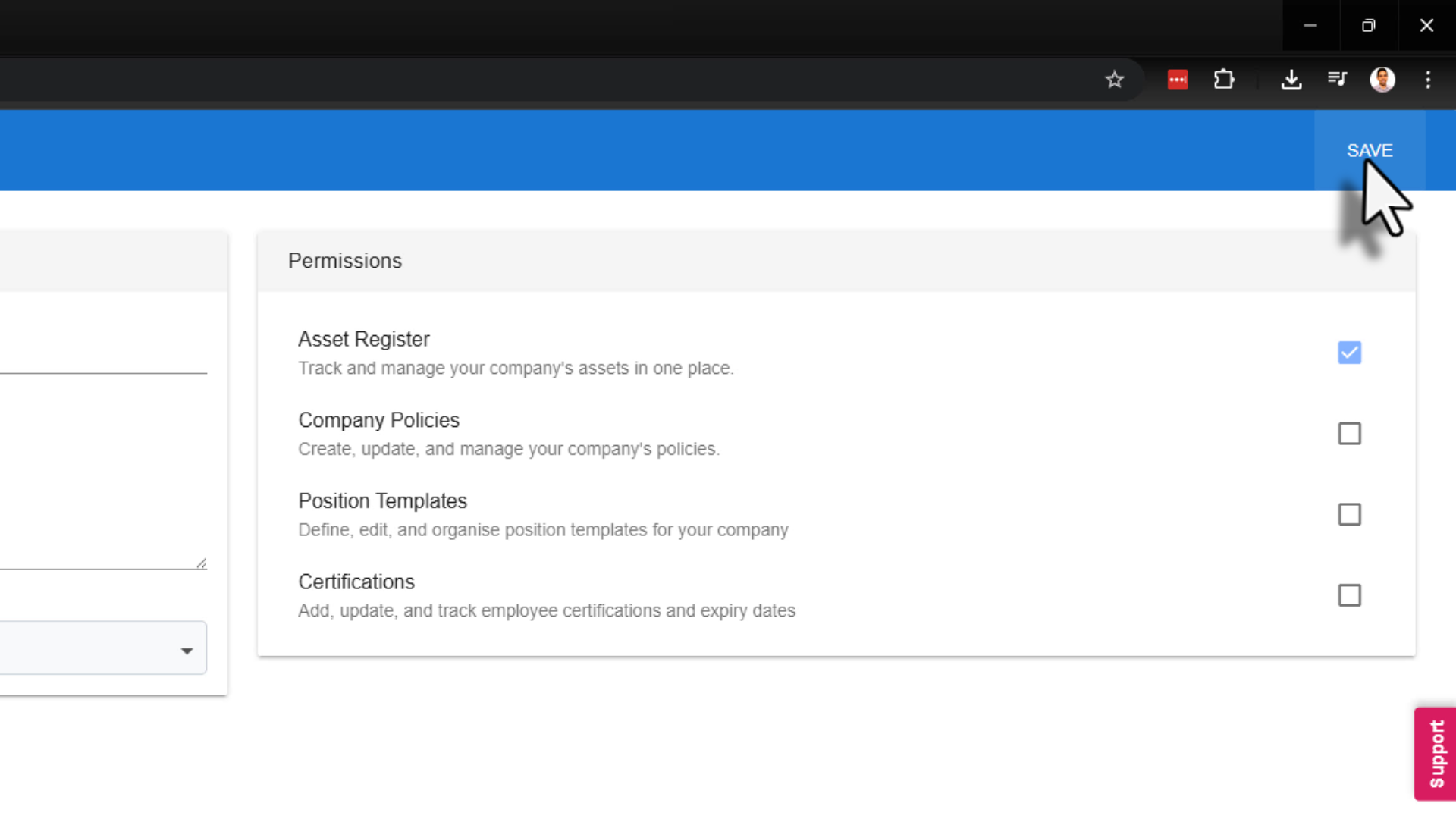Open the browser extensions puzzle icon
The image size is (1456, 819).
(1223, 80)
